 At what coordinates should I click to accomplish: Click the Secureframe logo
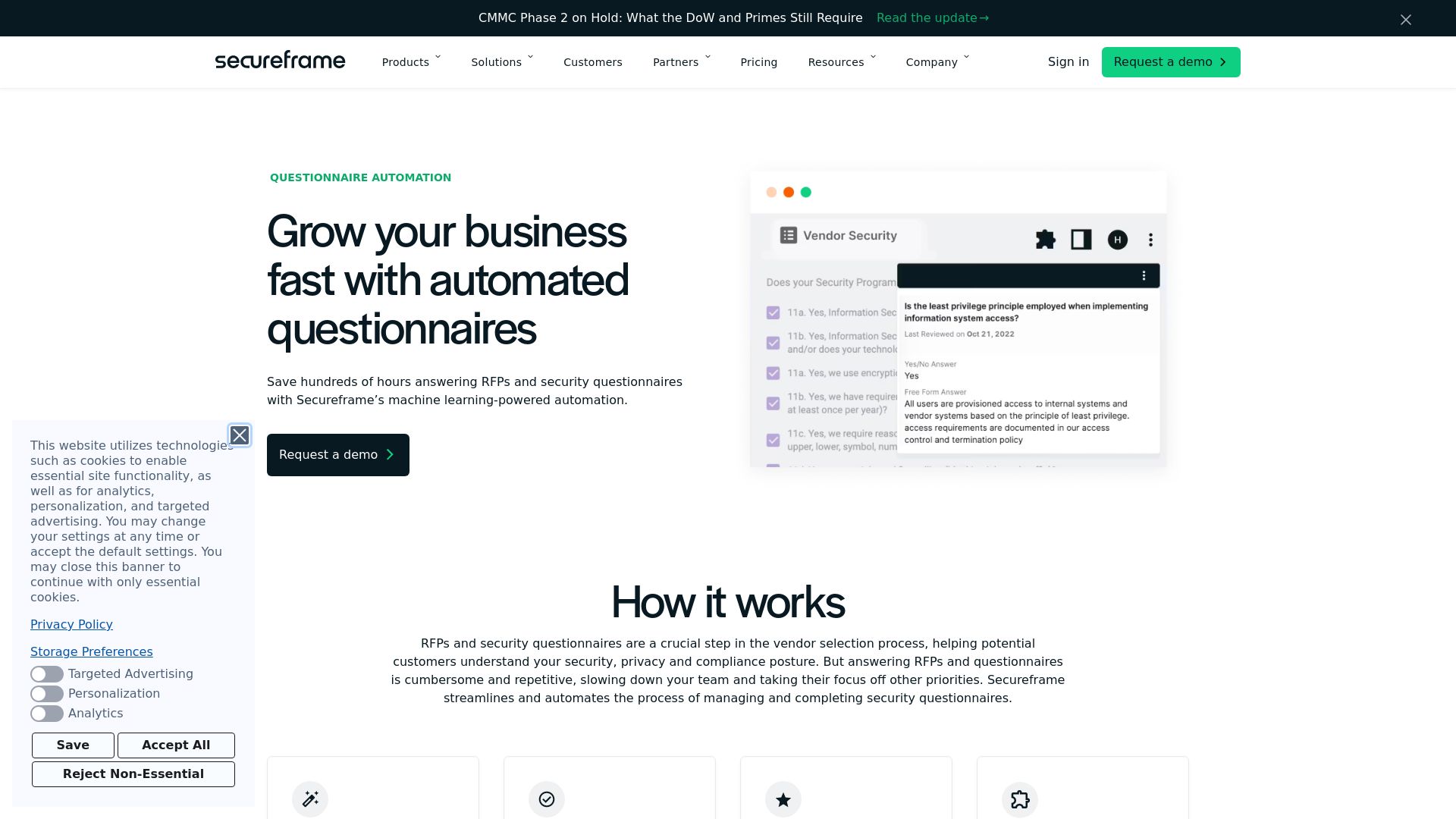pyautogui.click(x=280, y=61)
